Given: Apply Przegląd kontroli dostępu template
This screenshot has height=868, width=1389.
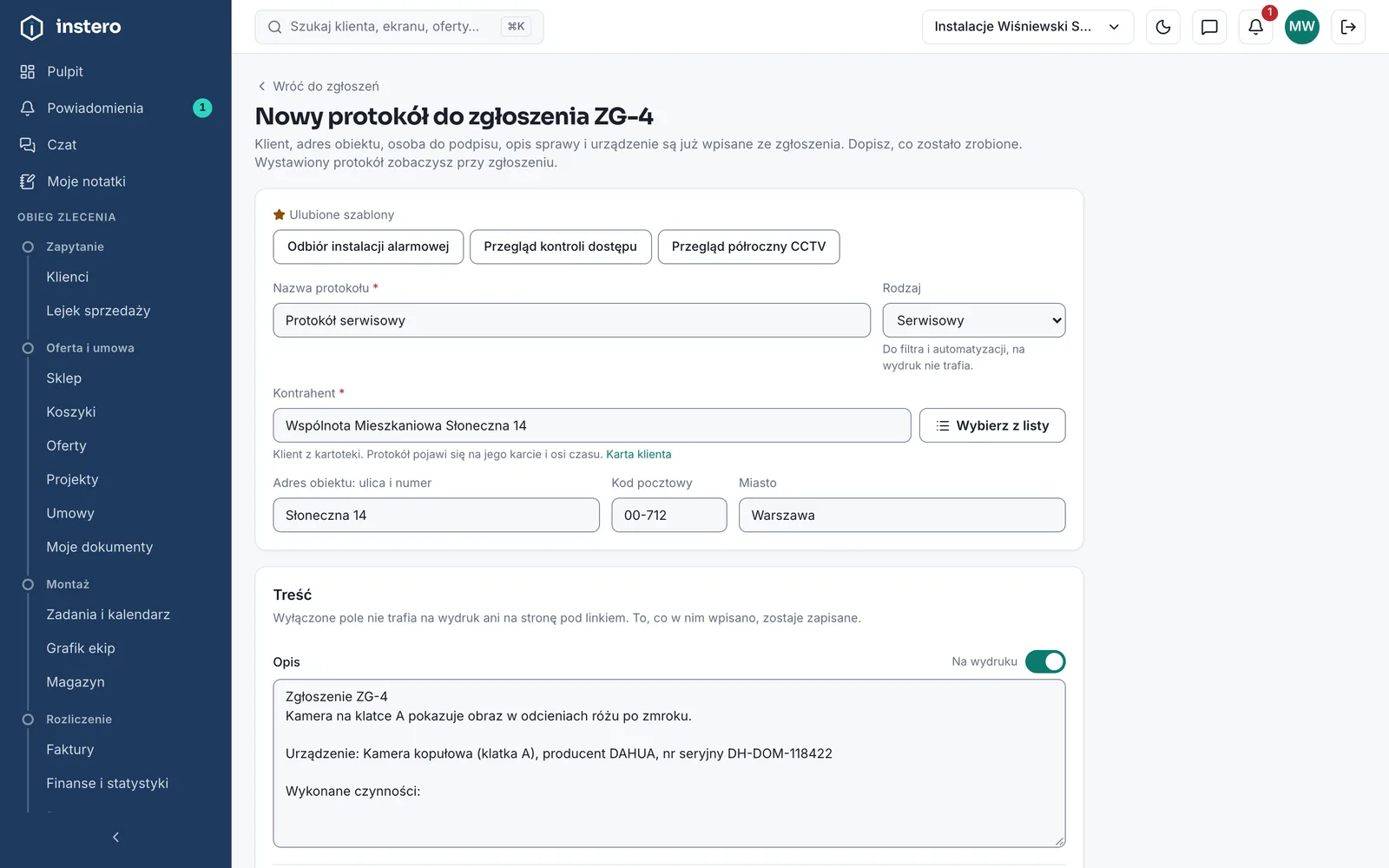Looking at the screenshot, I should pos(561,247).
